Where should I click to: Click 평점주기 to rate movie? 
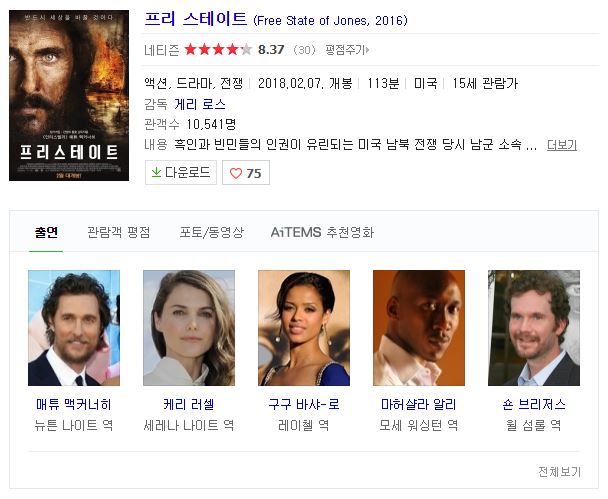345,50
